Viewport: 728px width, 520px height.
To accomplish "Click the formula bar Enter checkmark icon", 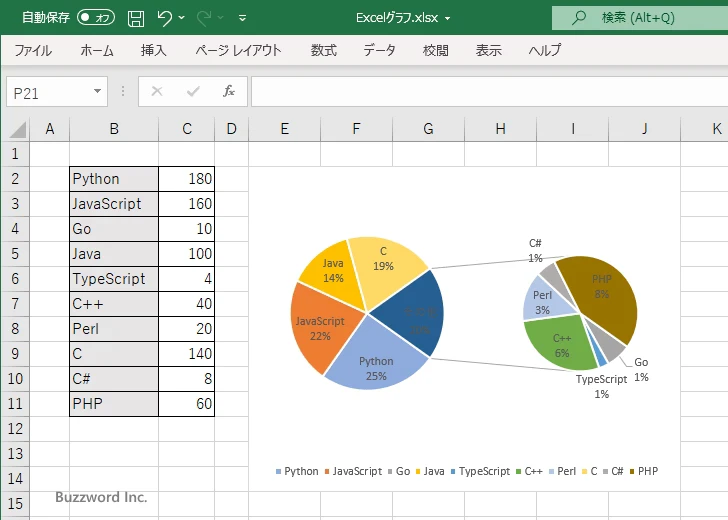I will 193,91.
